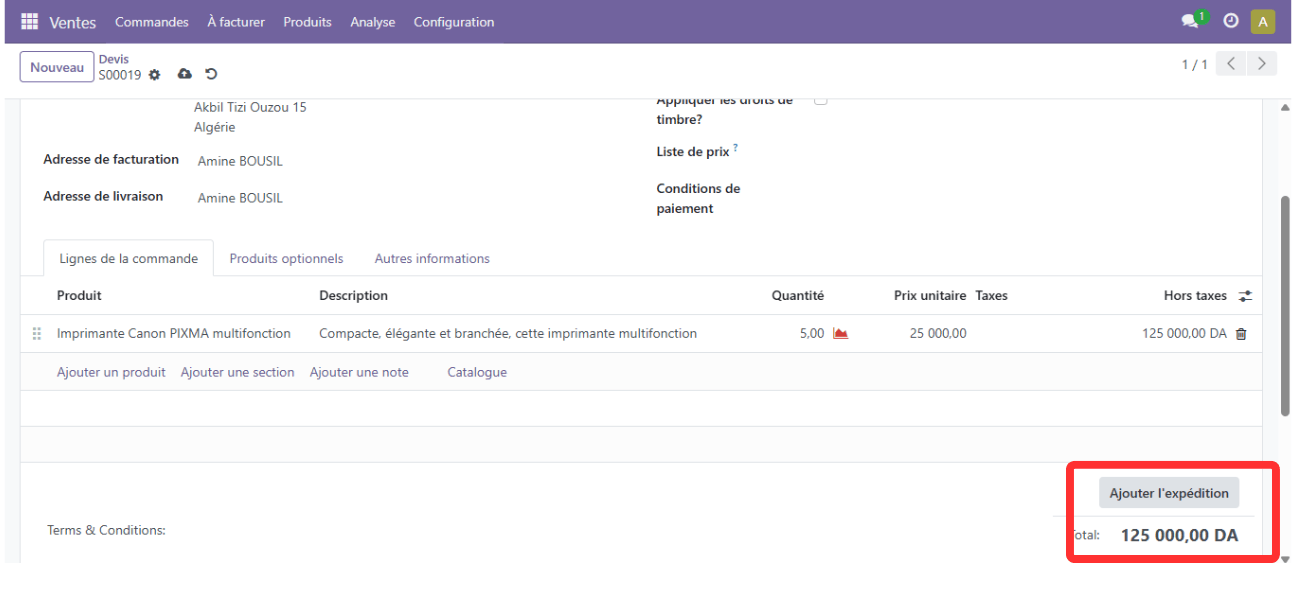
Task: Delete the Imprimante Canon order line
Action: (x=1241, y=334)
